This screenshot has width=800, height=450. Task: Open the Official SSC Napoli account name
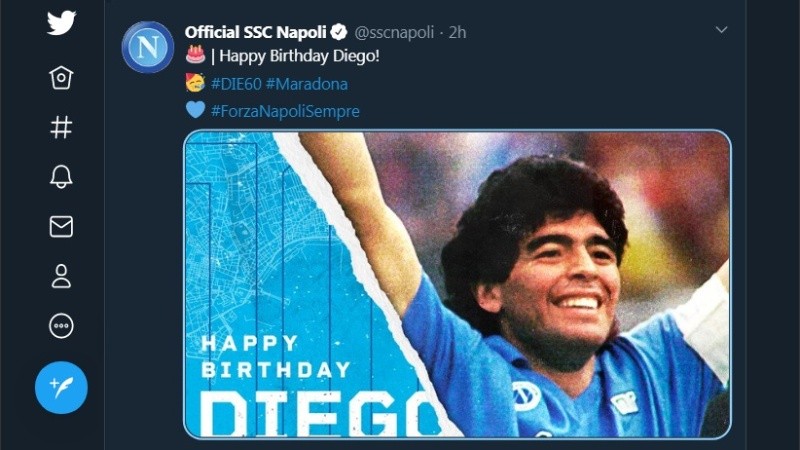256,32
